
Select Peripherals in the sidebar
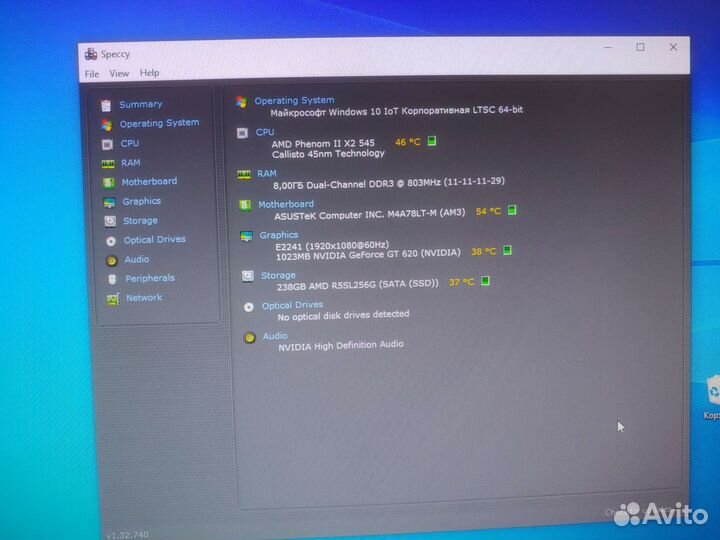pyautogui.click(x=150, y=278)
